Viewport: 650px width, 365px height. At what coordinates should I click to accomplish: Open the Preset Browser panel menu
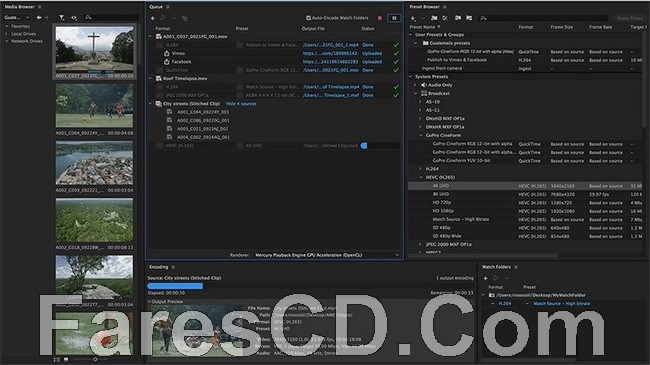[x=445, y=7]
